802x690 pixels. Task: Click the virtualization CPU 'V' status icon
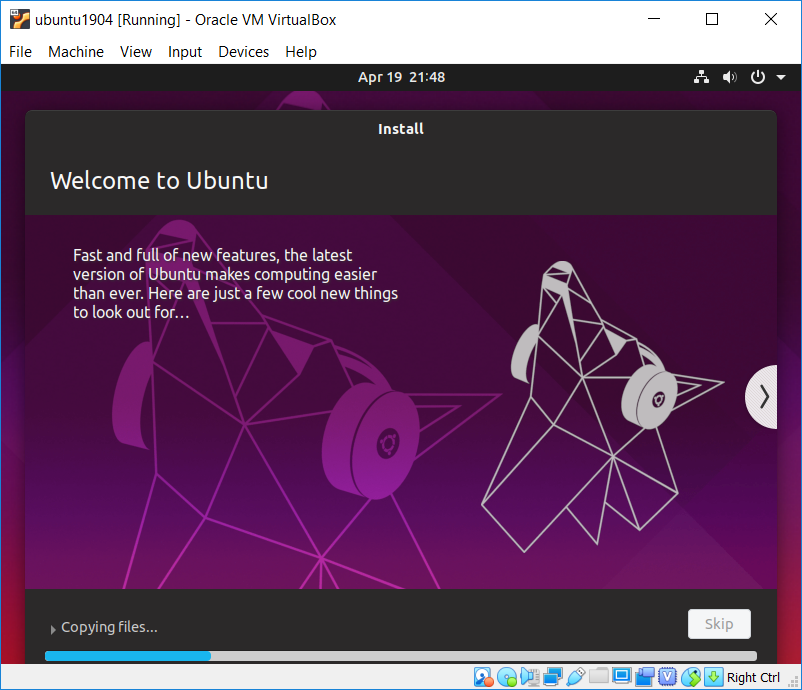(667, 677)
